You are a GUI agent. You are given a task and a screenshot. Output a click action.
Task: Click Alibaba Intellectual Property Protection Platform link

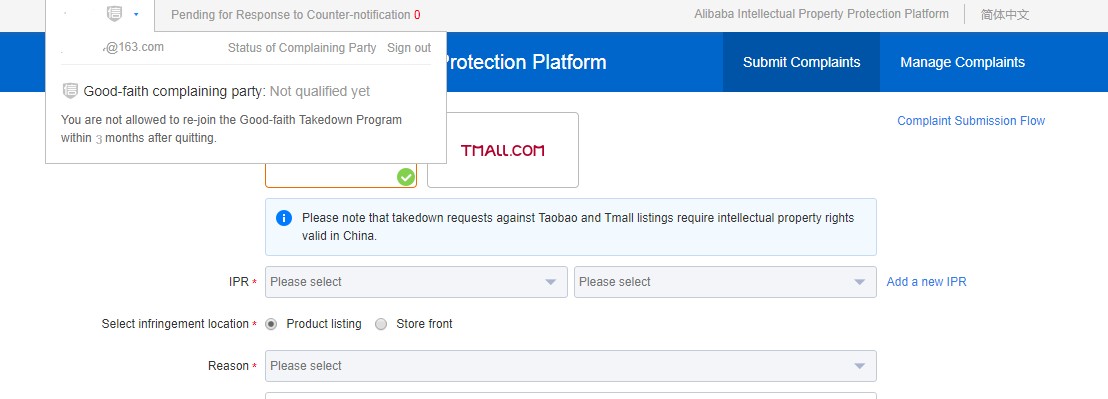[x=821, y=14]
